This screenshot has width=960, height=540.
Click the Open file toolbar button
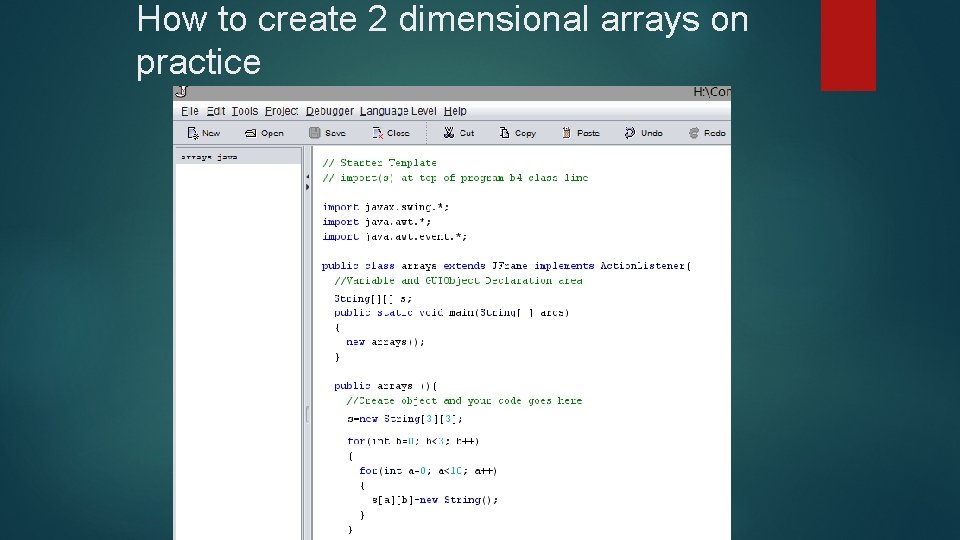(x=264, y=133)
